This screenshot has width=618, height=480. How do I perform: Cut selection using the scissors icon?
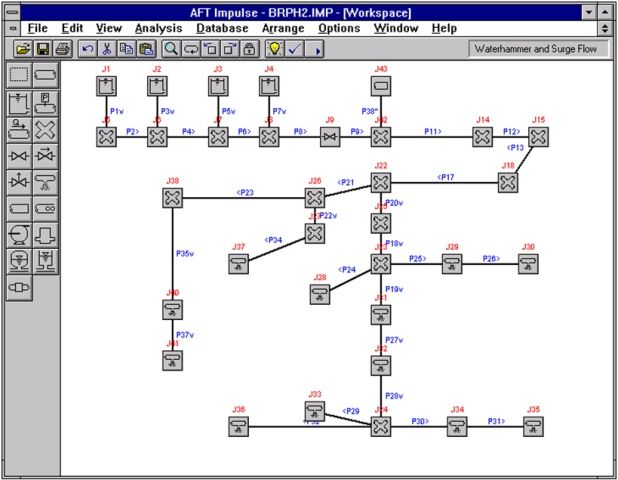click(x=107, y=49)
